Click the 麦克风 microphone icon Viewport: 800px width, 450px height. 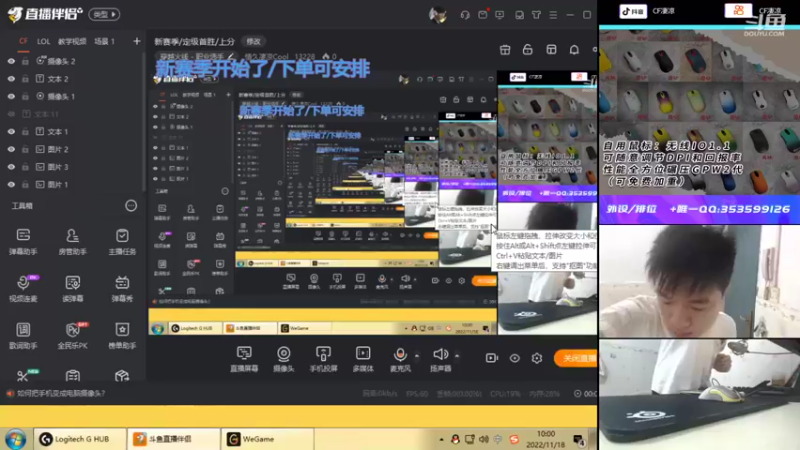(x=401, y=355)
